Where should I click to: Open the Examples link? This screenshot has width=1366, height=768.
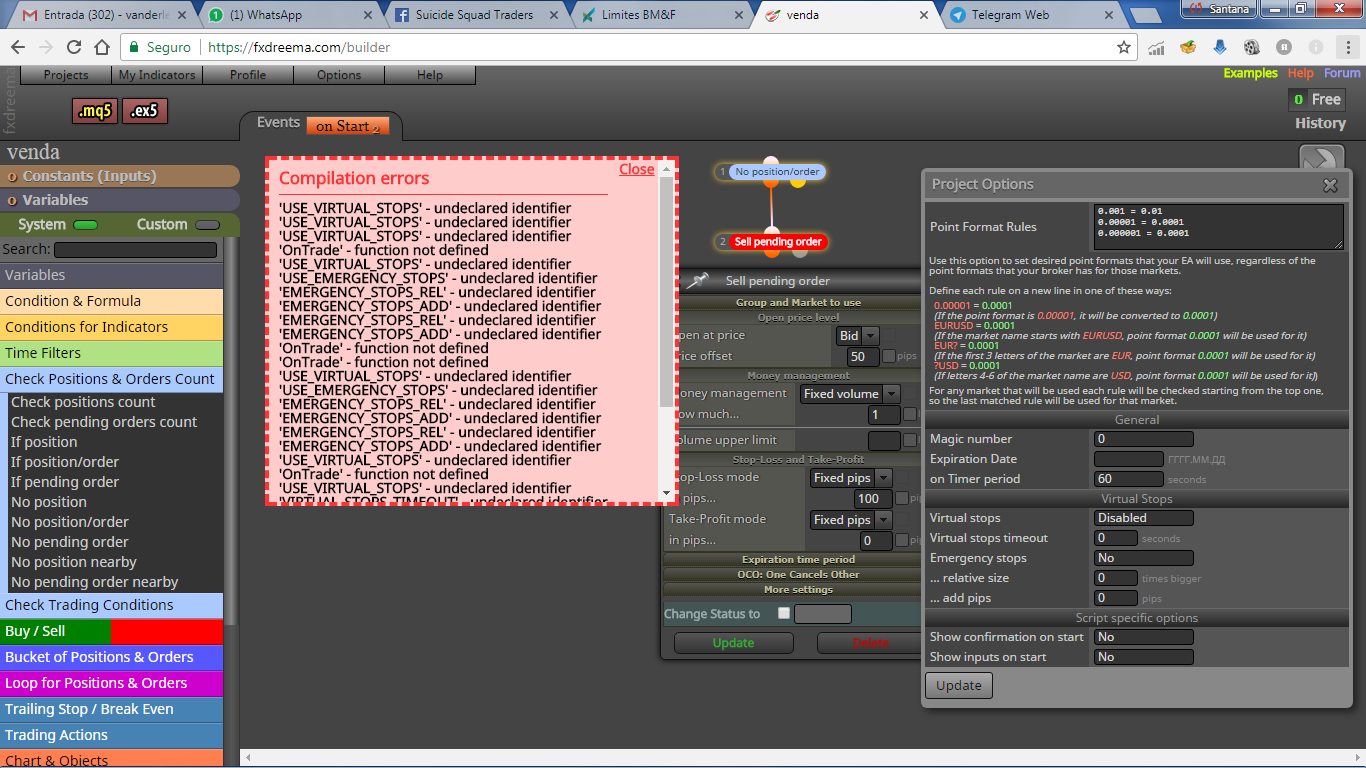point(1250,73)
